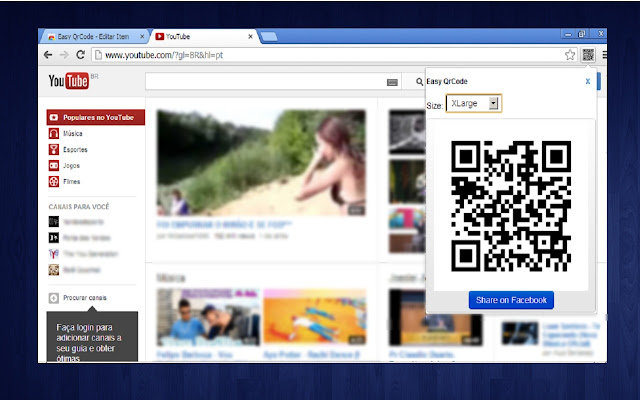Image resolution: width=640 pixels, height=400 pixels.
Task: Open the two-men music video thumbnail
Action: [208, 317]
